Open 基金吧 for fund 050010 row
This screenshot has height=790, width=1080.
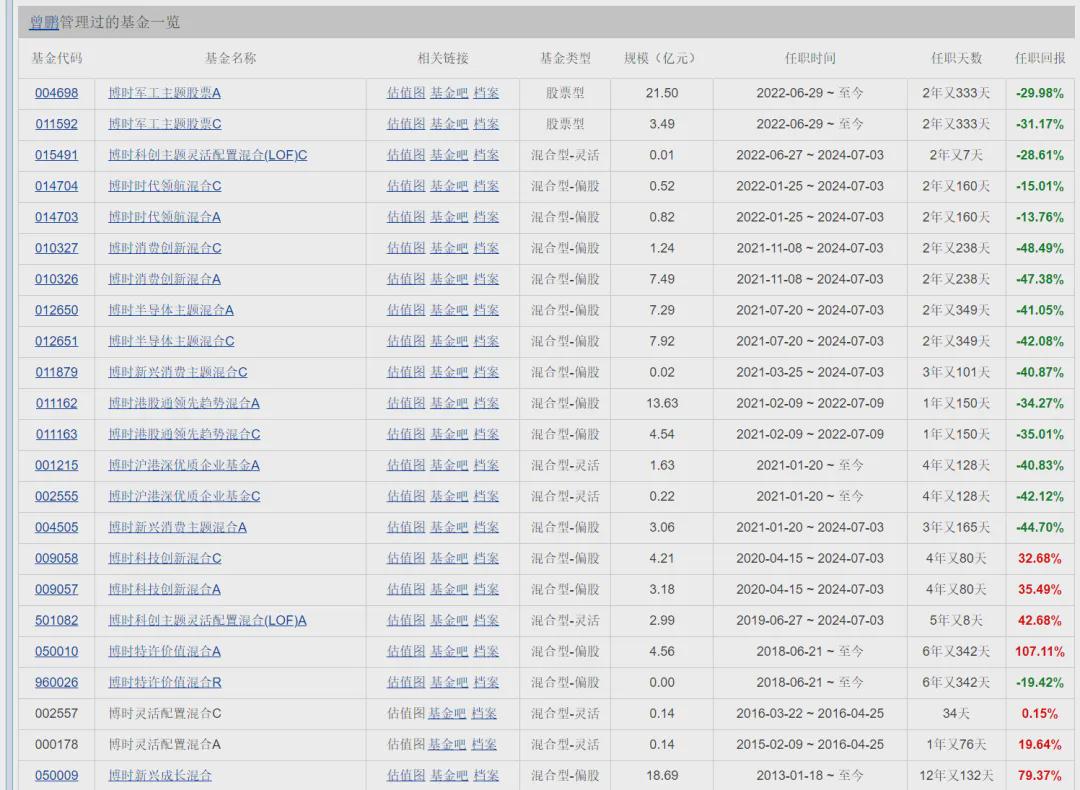(x=449, y=651)
